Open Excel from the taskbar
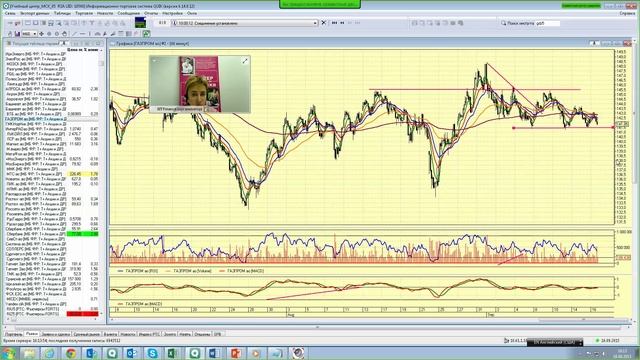The width and height of the screenshot is (640, 360). click(172, 353)
